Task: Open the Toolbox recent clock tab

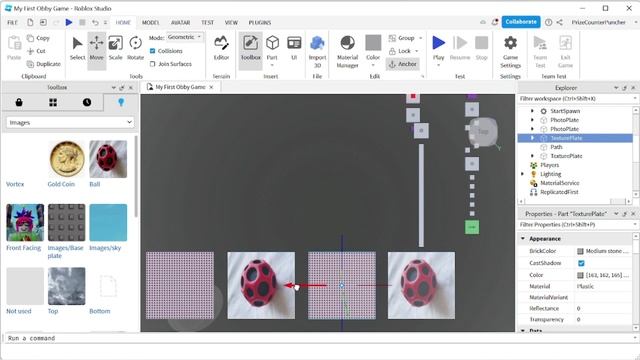Action: click(87, 102)
